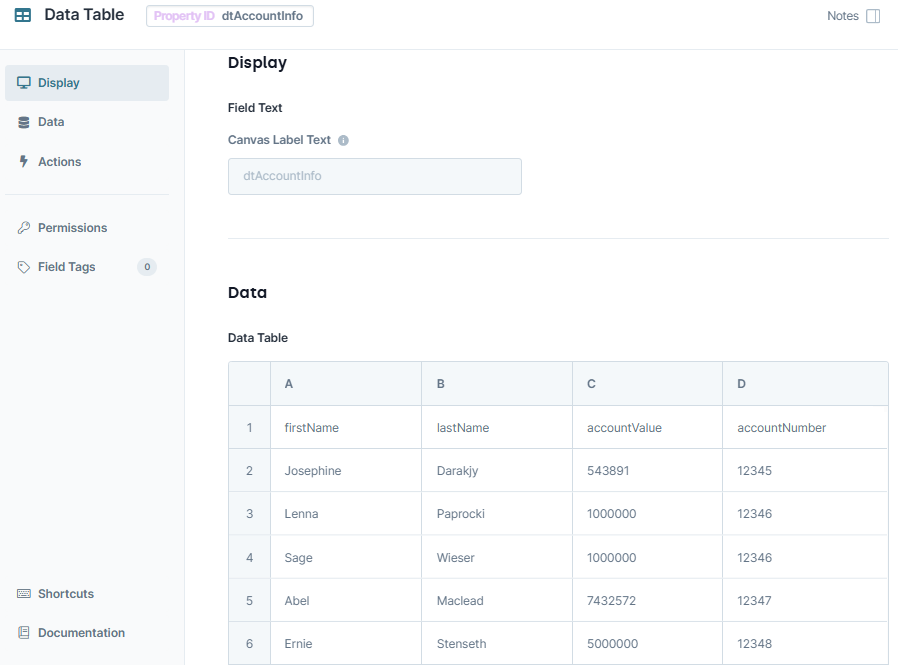Click inside the Canvas Label Text input

click(374, 176)
